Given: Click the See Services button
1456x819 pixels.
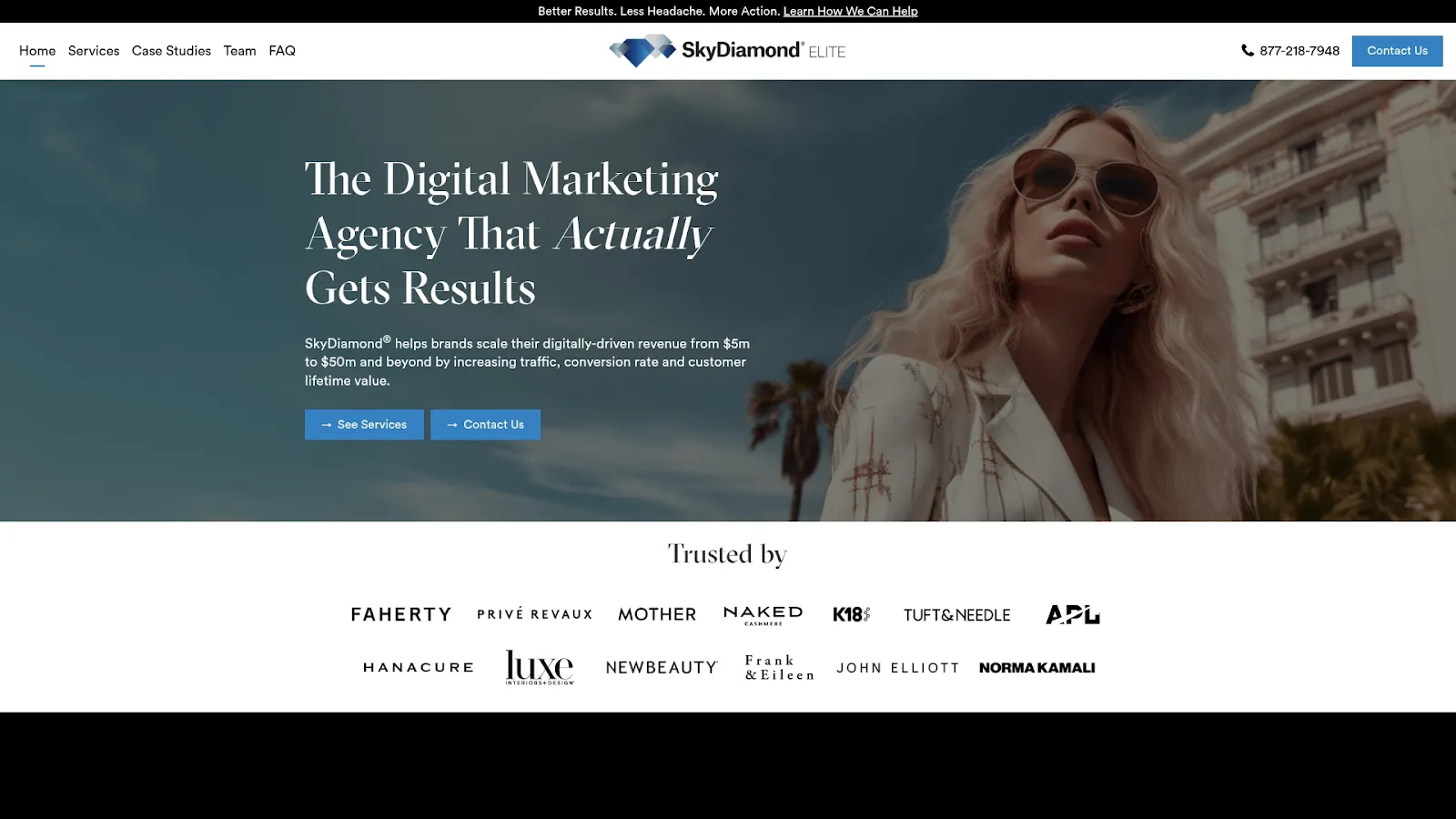Looking at the screenshot, I should click(x=364, y=424).
